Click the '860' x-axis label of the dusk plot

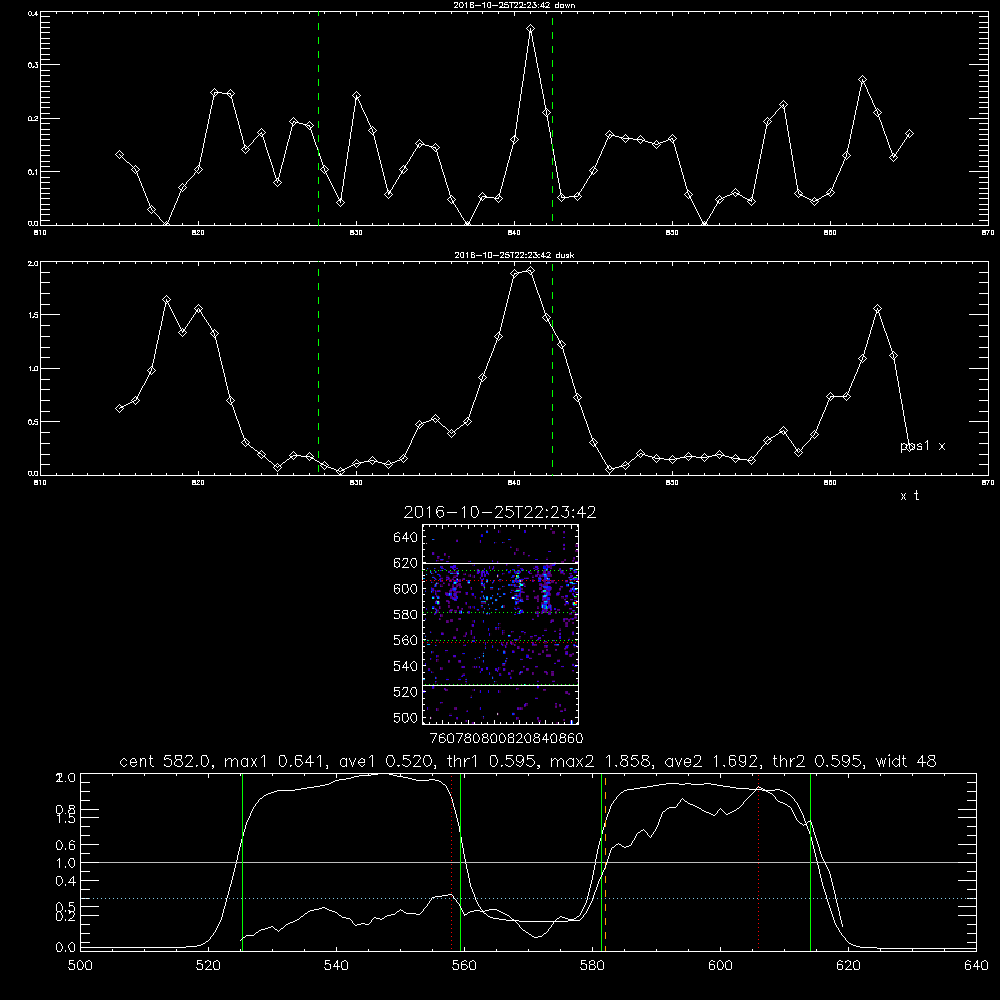point(830,483)
